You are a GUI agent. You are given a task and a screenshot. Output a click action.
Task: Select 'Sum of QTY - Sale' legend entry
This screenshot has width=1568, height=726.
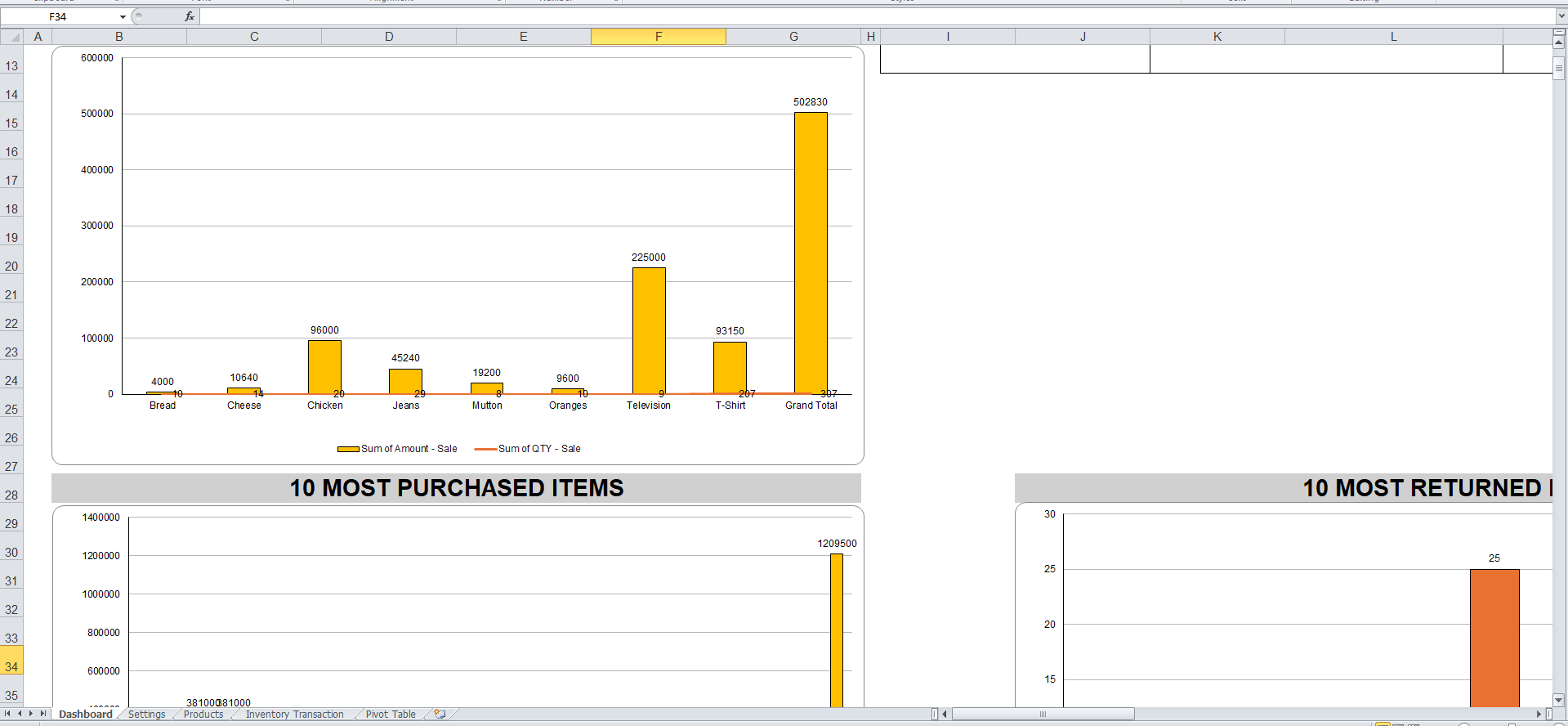click(528, 449)
